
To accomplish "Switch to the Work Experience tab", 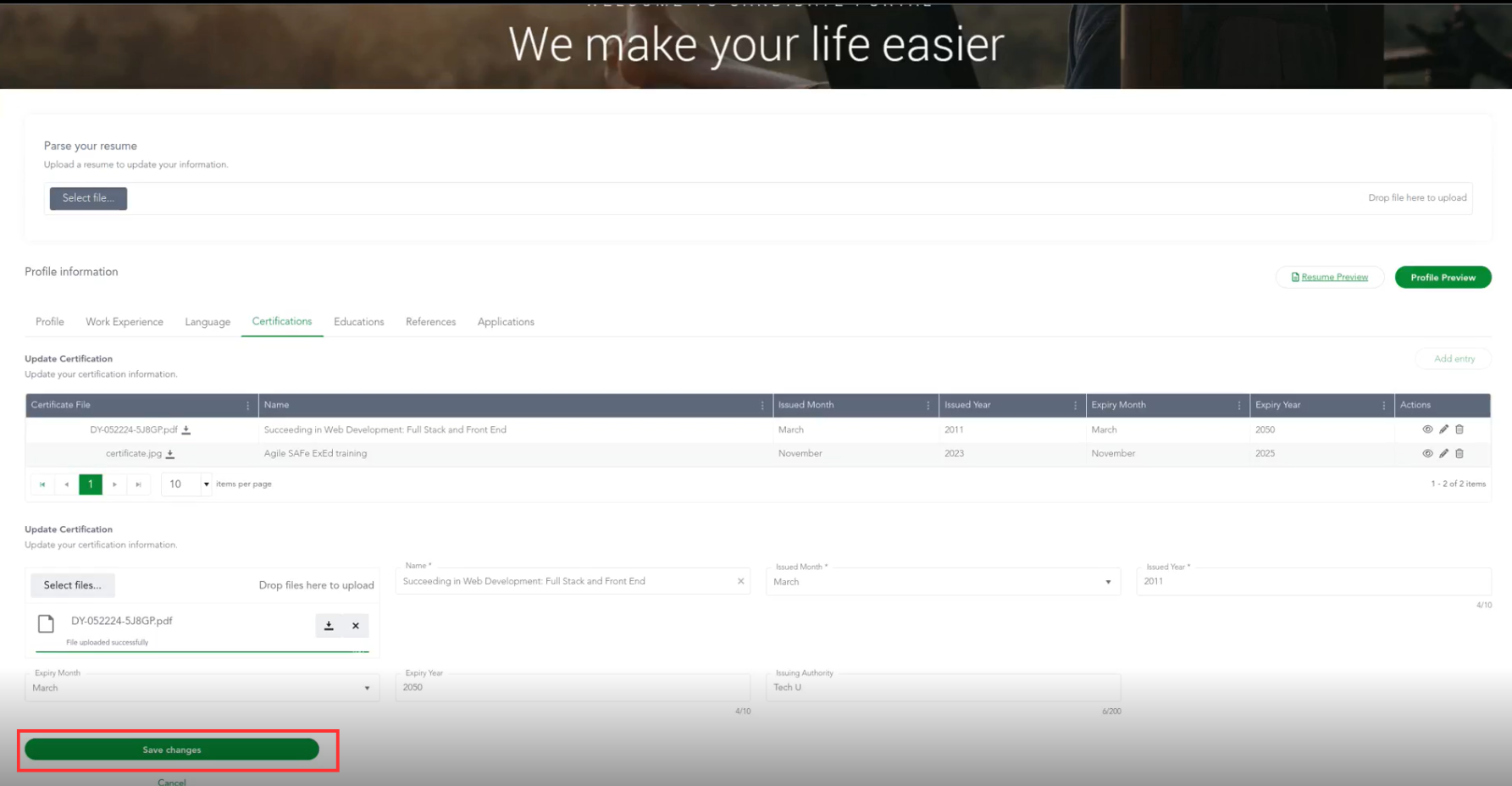I will tap(125, 322).
